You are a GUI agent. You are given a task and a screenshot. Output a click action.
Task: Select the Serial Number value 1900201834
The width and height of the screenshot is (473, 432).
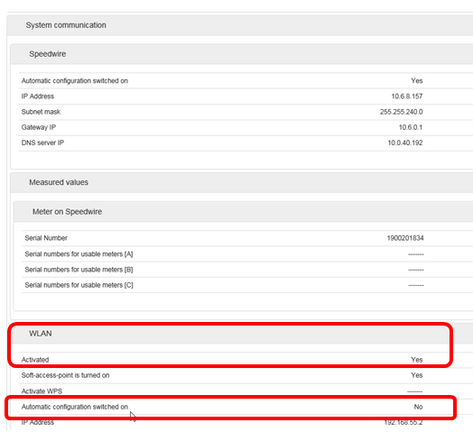(405, 238)
